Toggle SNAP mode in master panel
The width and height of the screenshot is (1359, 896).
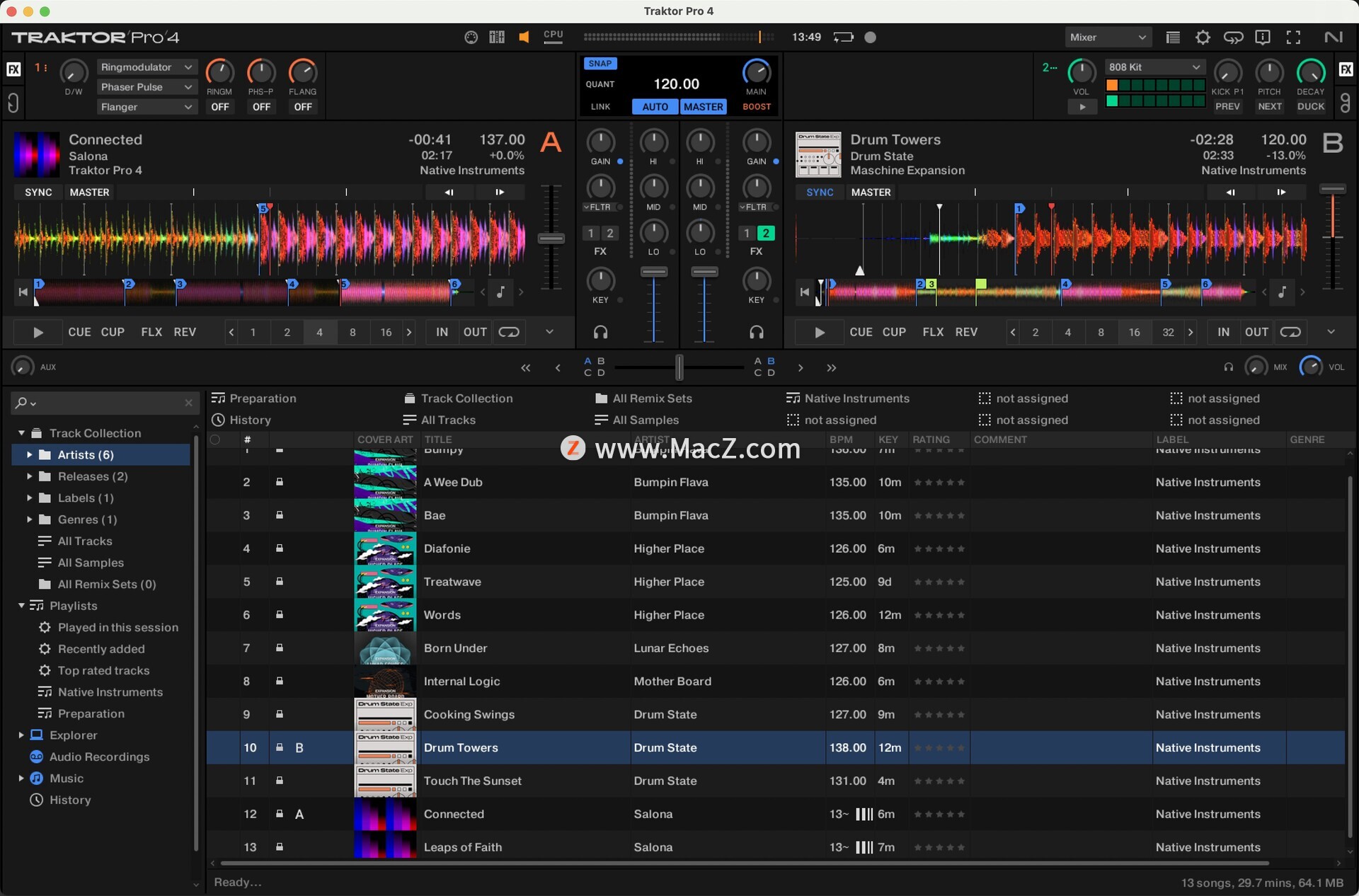[600, 64]
